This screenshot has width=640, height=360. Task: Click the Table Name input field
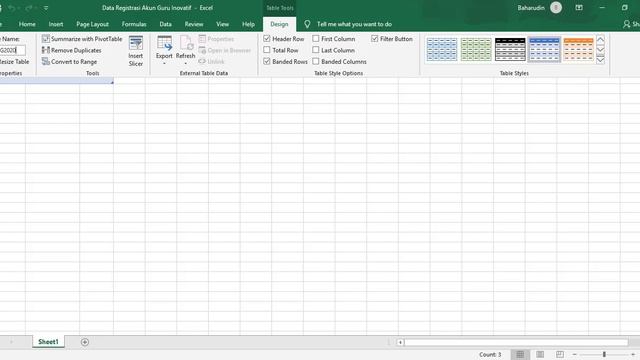click(12, 50)
